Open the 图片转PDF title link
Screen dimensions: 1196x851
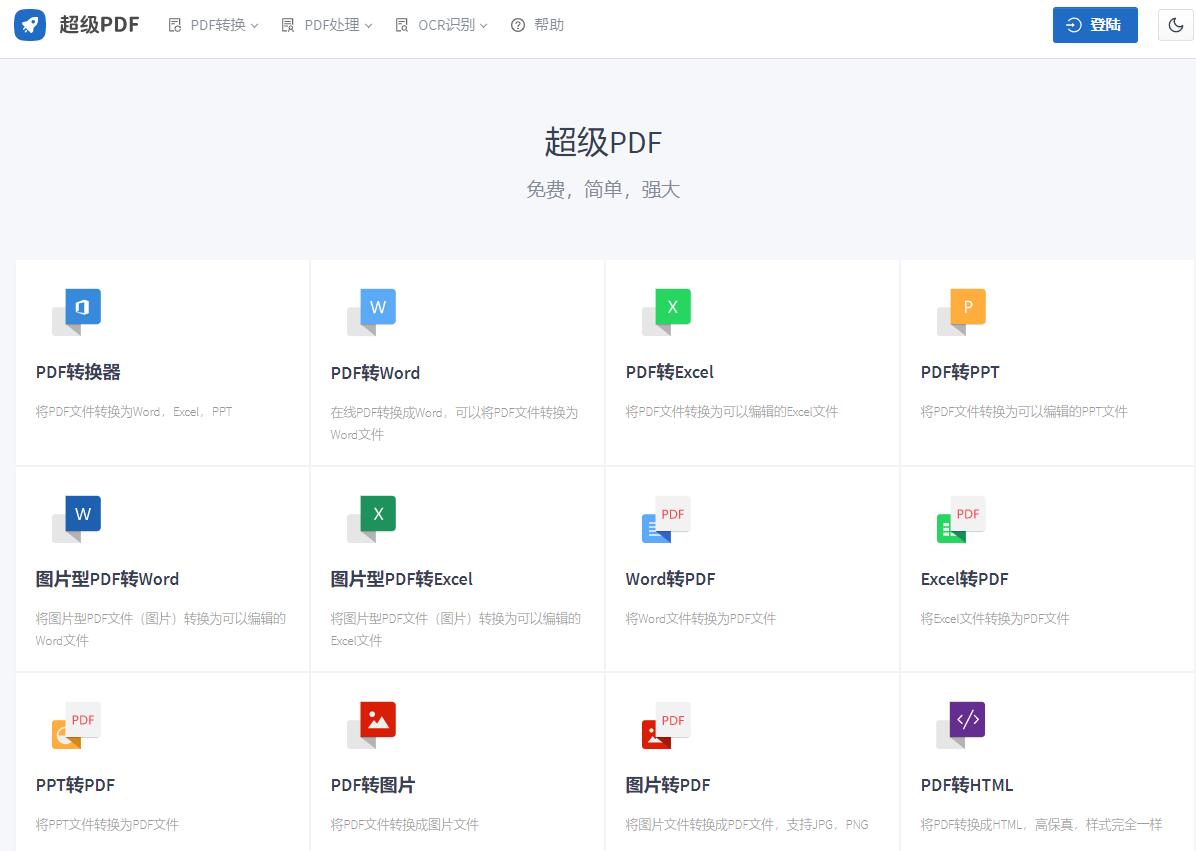[x=667, y=785]
